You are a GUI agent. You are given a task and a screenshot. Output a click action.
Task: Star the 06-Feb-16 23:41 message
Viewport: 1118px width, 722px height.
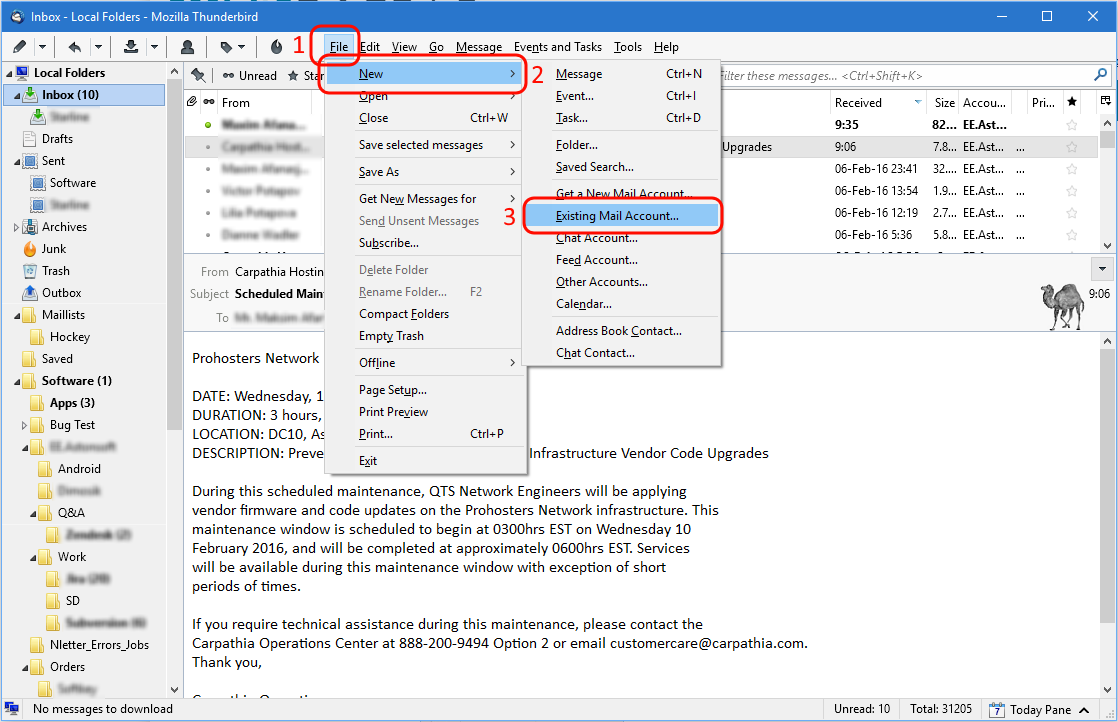1072,169
